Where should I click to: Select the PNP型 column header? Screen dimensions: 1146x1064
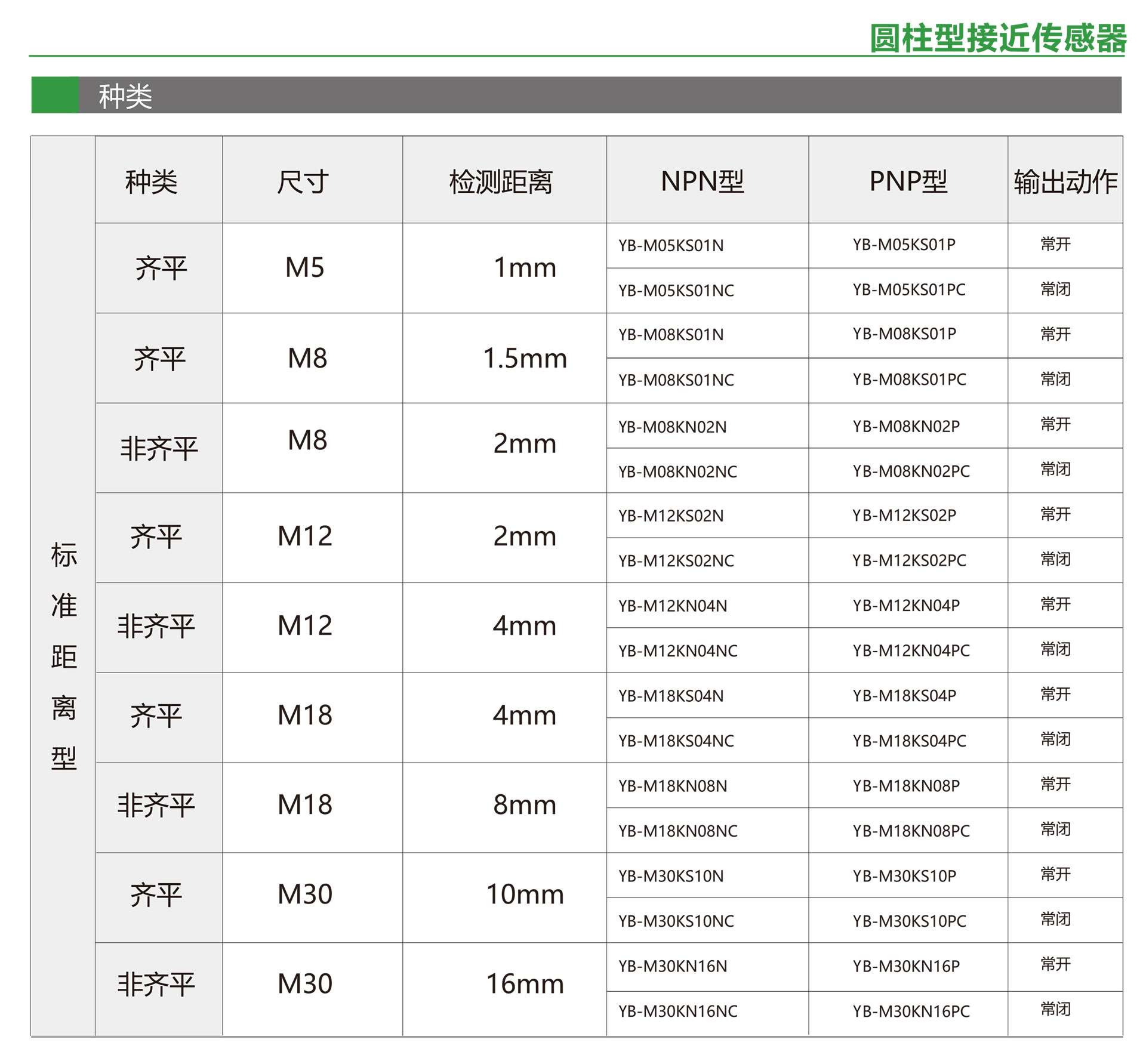[908, 181]
